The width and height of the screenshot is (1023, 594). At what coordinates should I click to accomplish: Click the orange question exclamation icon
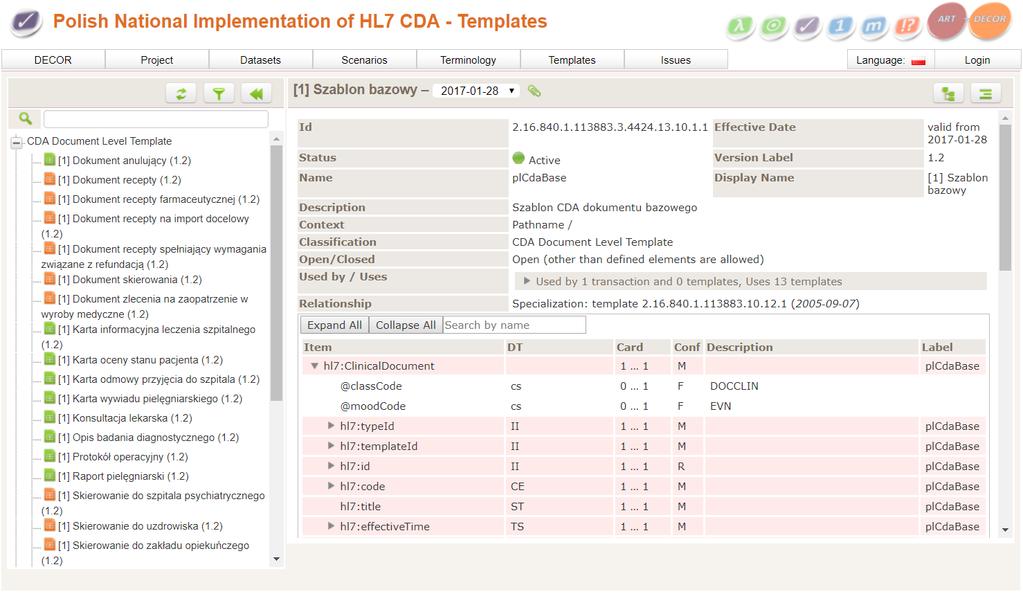coord(907,27)
